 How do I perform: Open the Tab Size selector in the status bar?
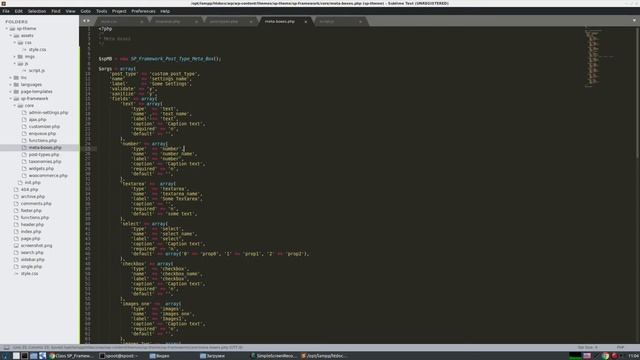point(588,347)
